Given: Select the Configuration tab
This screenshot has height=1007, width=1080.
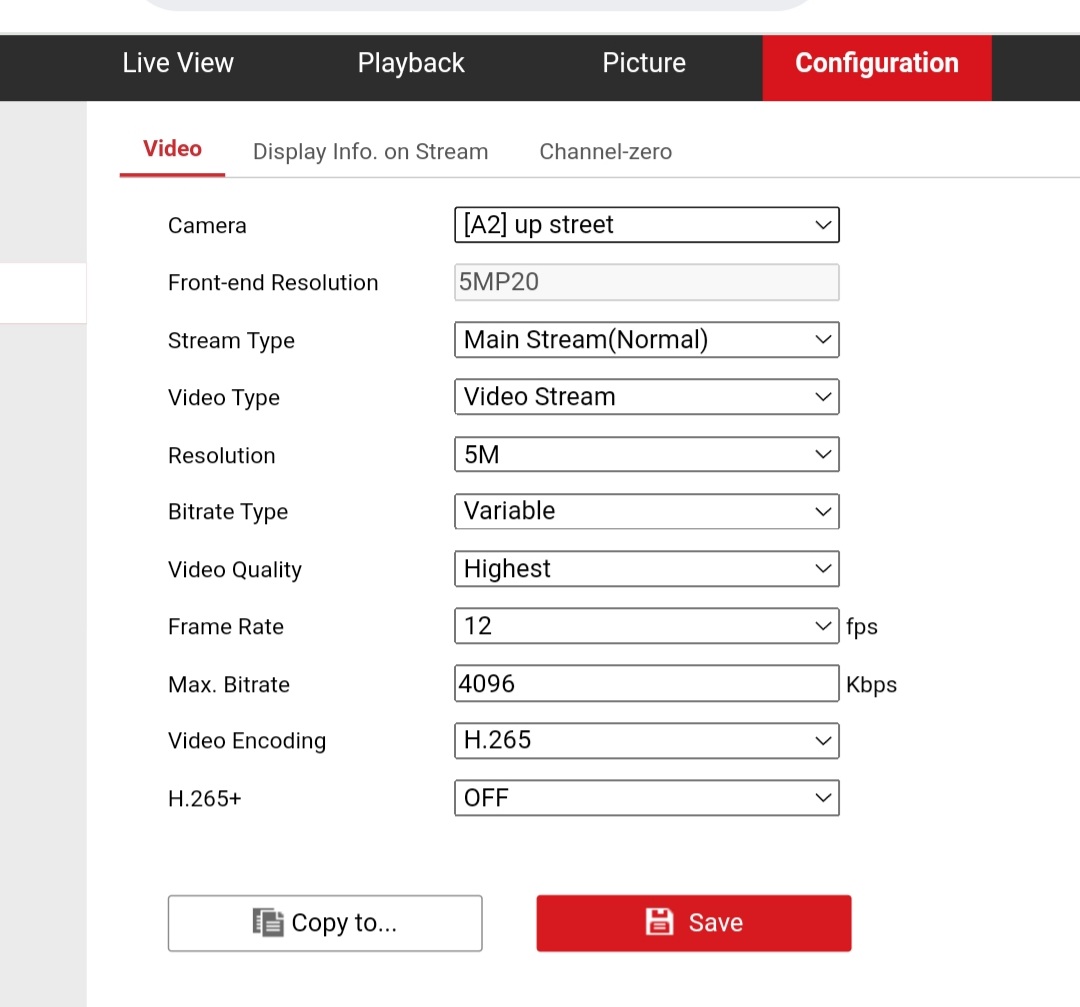Looking at the screenshot, I should click(877, 63).
